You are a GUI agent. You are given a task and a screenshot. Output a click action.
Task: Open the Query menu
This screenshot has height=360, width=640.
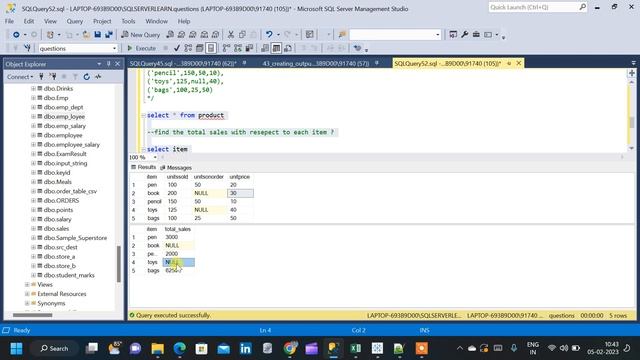click(75, 21)
